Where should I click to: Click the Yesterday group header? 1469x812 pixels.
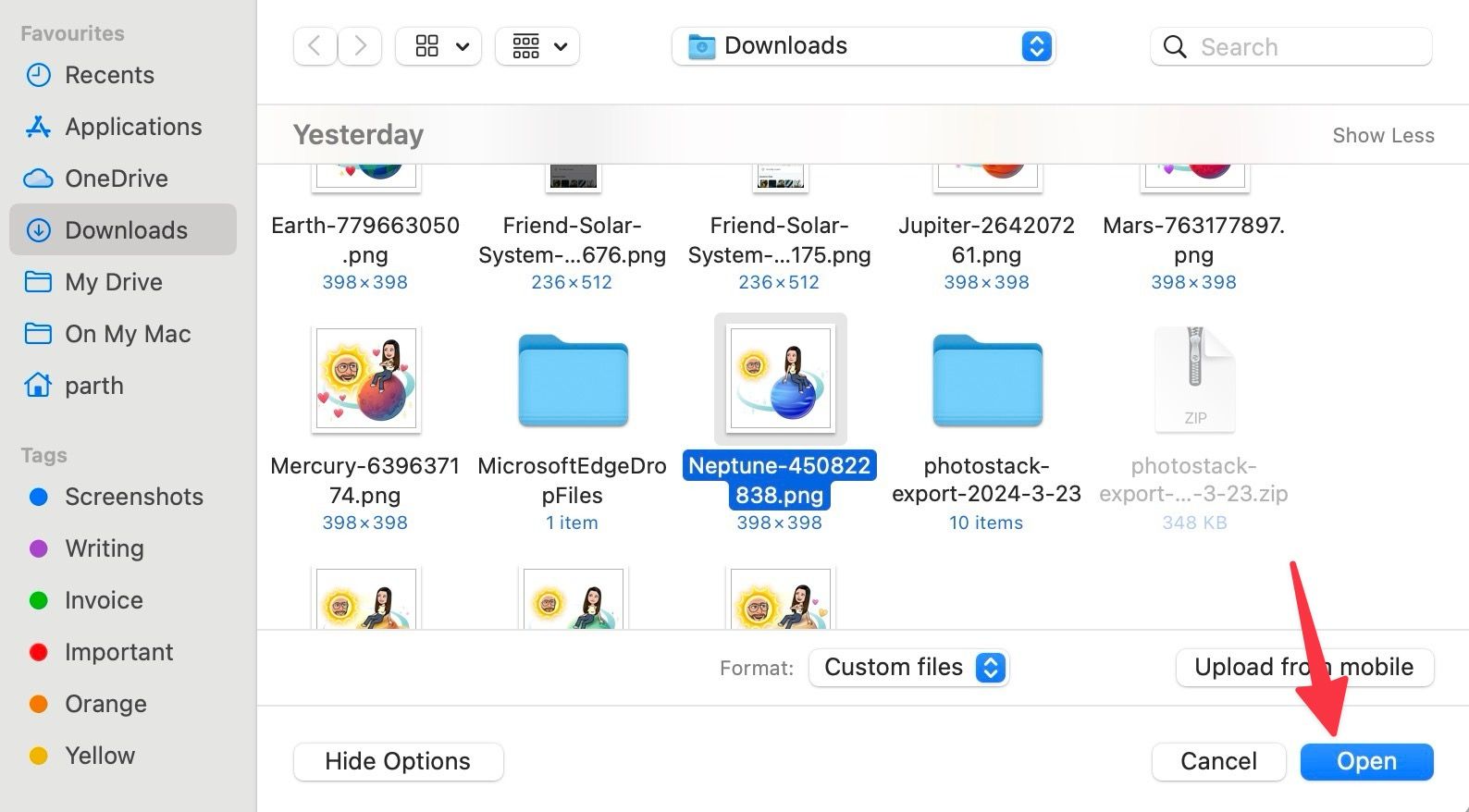(358, 135)
